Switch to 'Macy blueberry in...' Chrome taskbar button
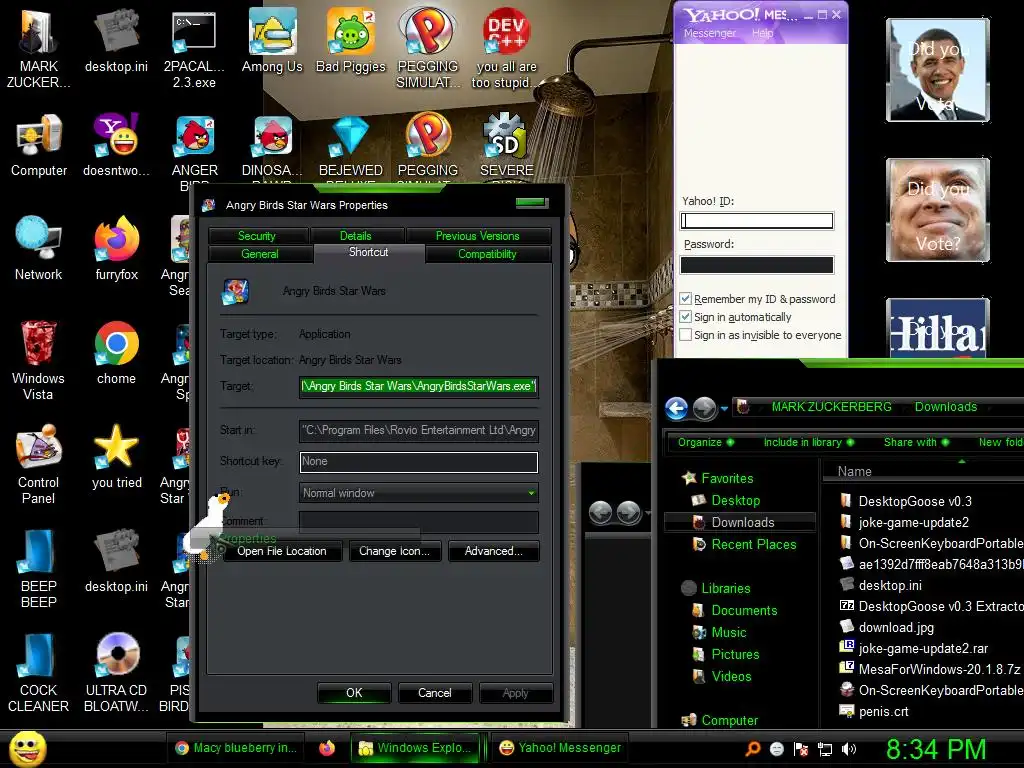The width and height of the screenshot is (1024, 768). pyautogui.click(x=236, y=748)
